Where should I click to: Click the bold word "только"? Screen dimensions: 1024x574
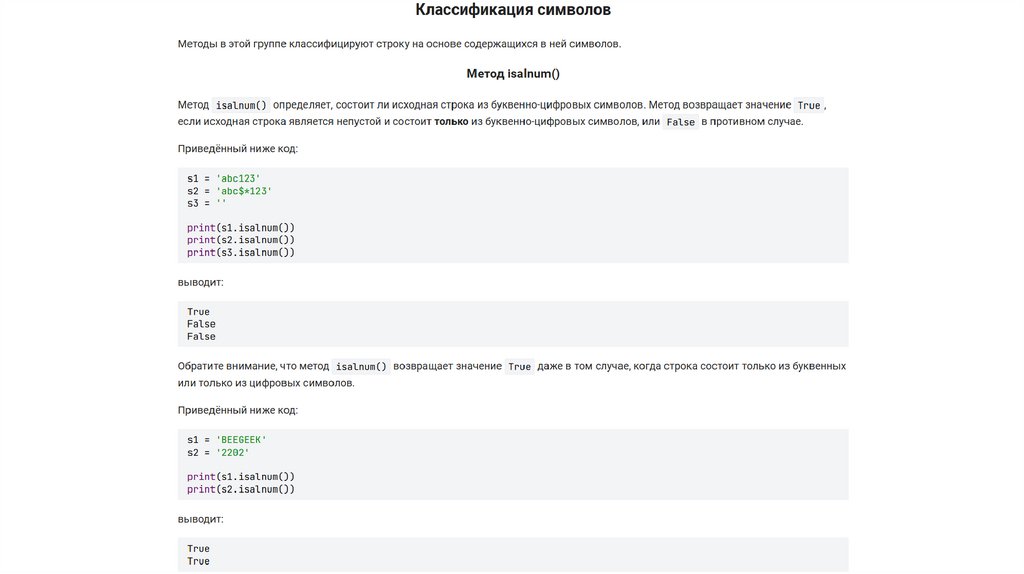pos(451,122)
